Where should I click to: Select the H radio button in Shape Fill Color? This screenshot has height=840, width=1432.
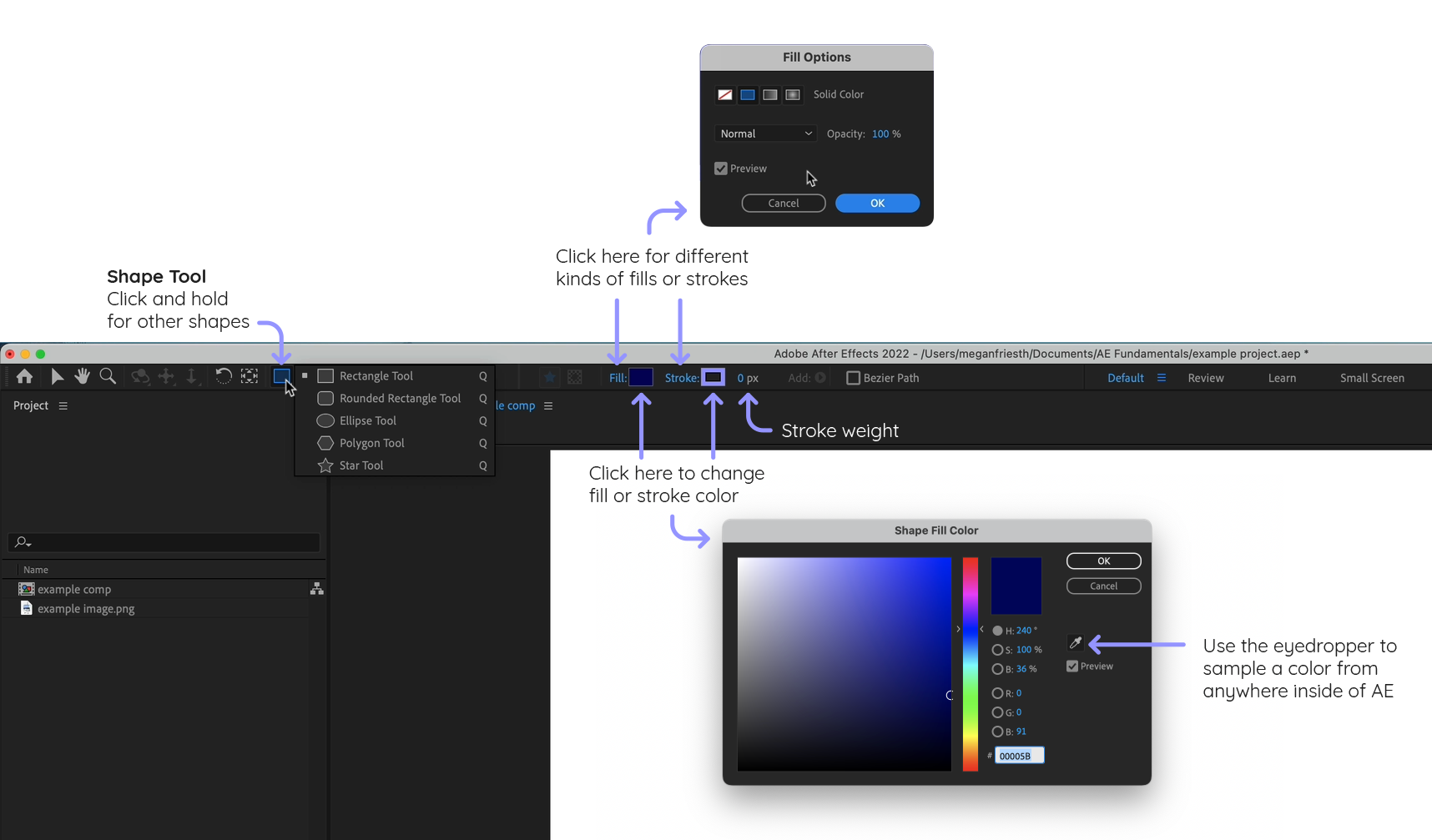point(997,631)
